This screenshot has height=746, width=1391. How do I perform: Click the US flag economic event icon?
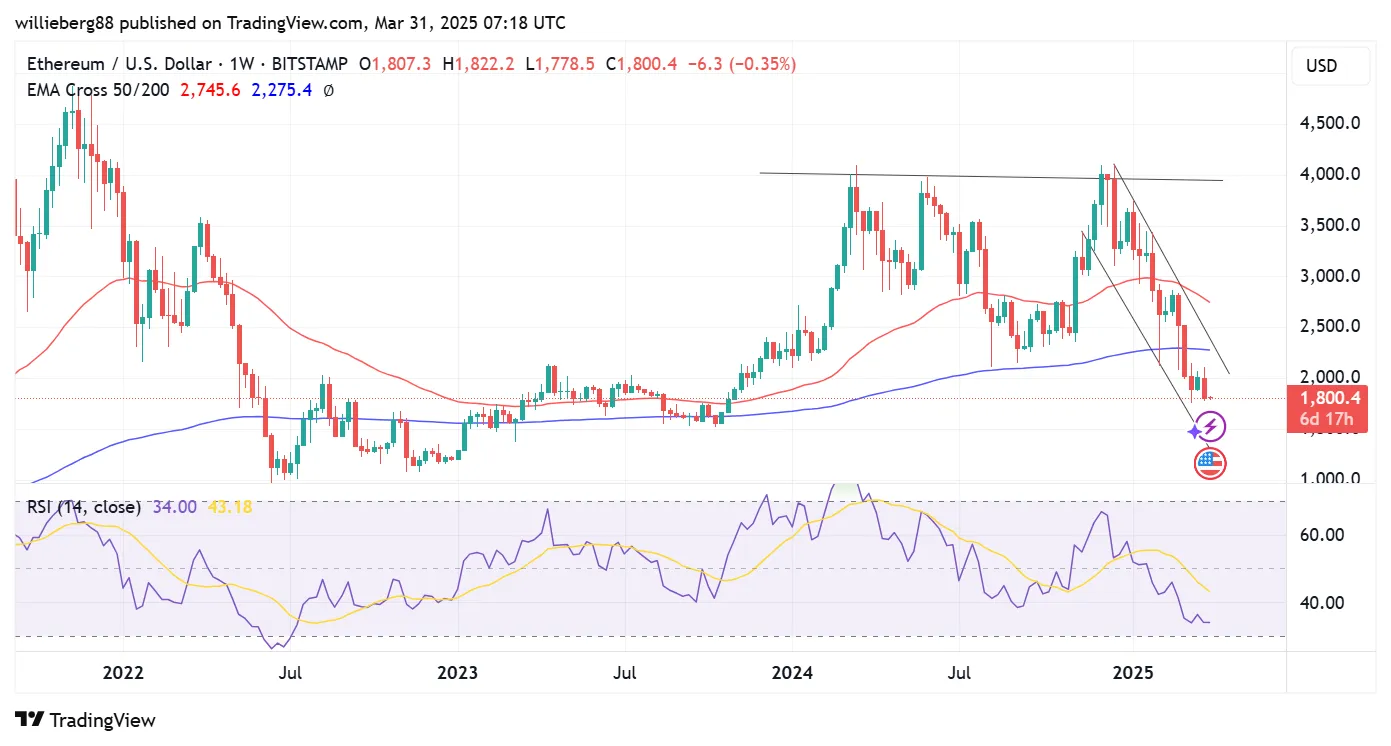point(1210,463)
